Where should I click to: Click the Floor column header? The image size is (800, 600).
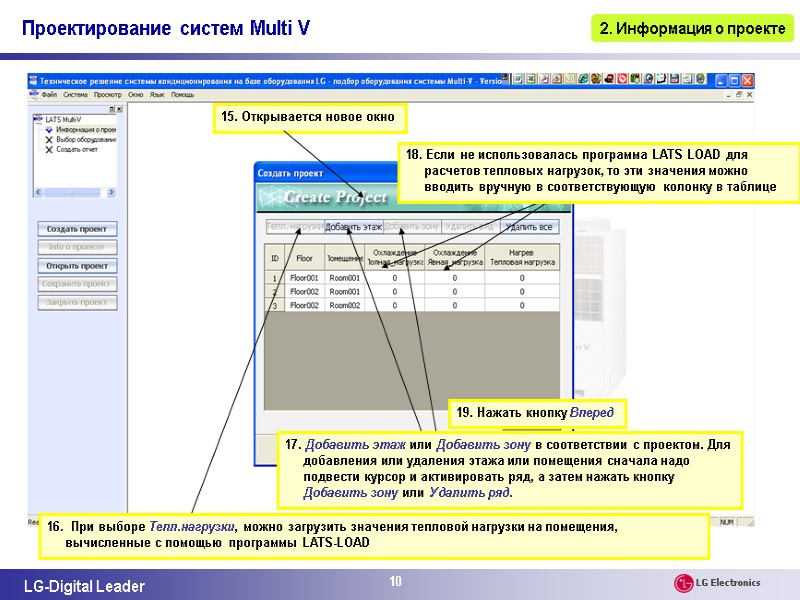pyautogui.click(x=304, y=258)
